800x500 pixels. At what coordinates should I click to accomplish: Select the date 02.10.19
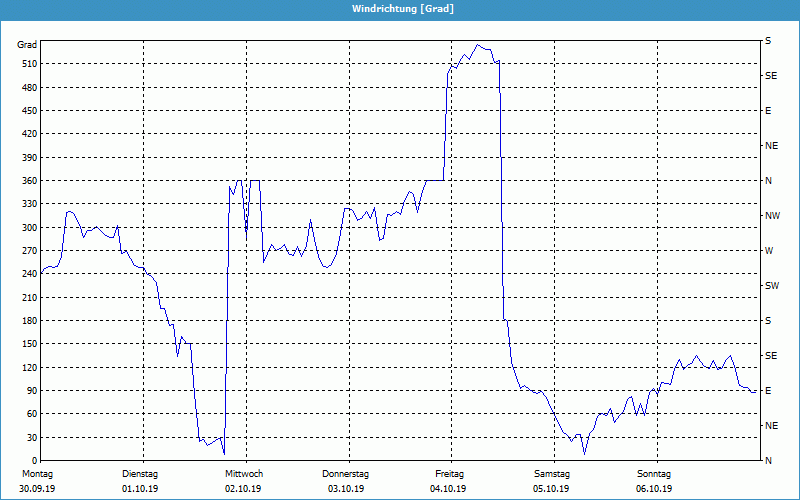(243, 489)
